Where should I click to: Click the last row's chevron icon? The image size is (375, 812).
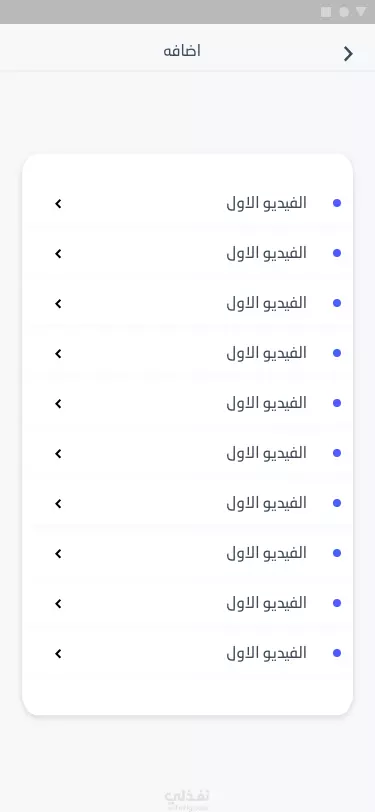[x=59, y=654]
